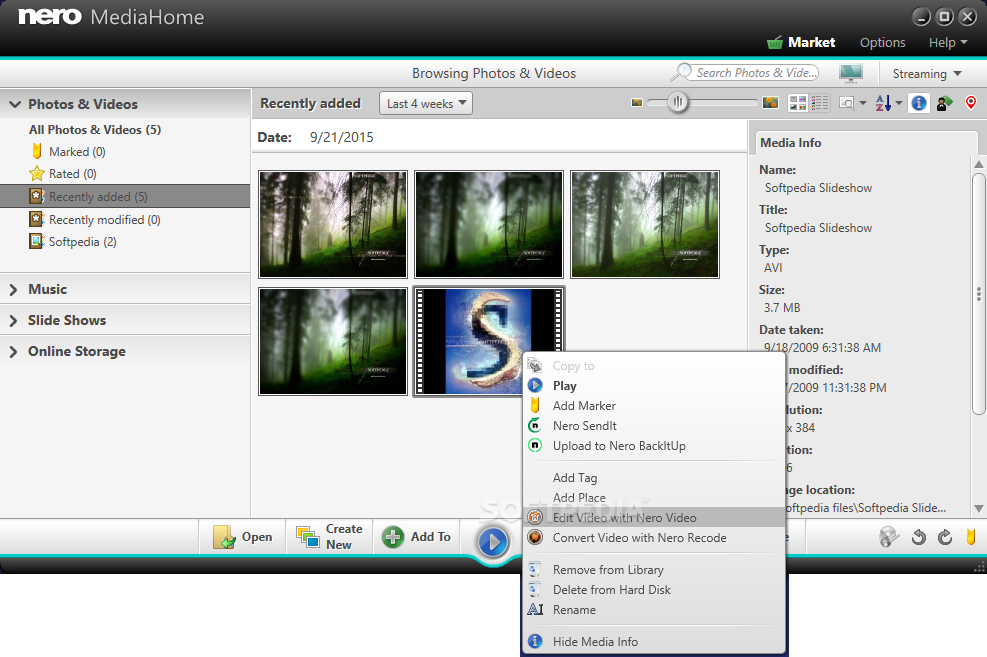Select the forest photo in second row

point(333,342)
